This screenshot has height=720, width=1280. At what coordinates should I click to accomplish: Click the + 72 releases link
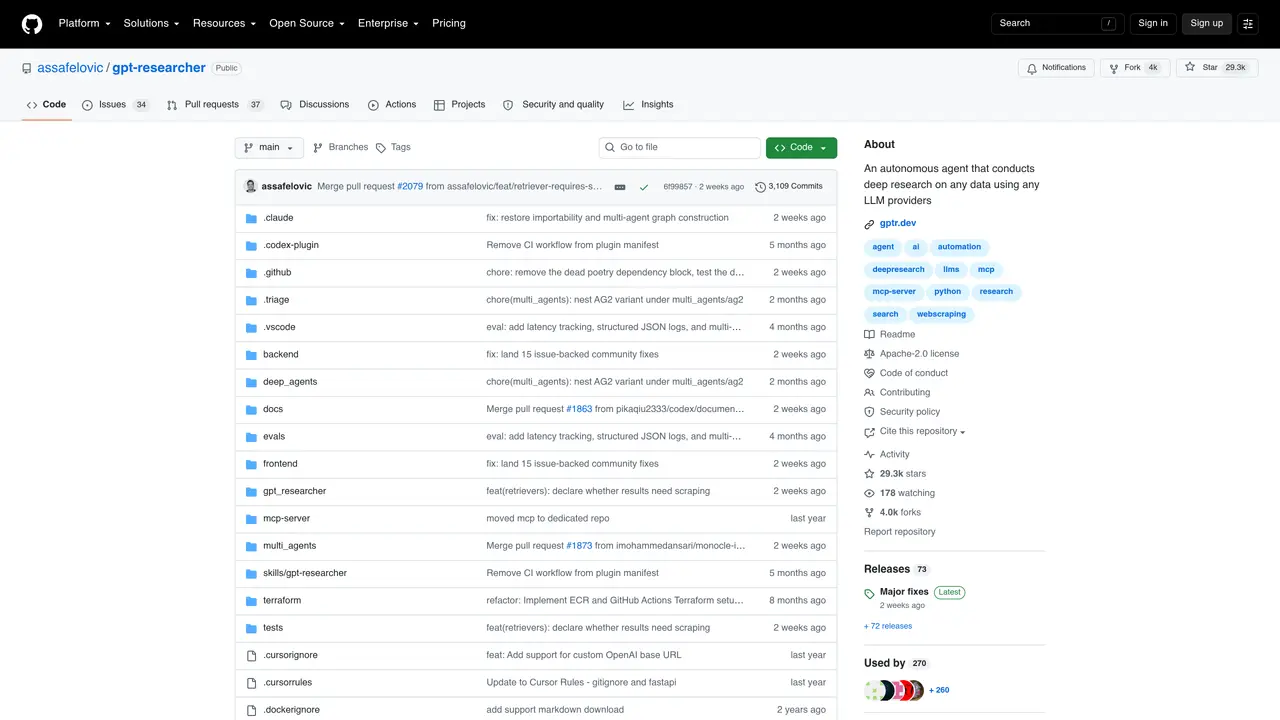coord(888,626)
